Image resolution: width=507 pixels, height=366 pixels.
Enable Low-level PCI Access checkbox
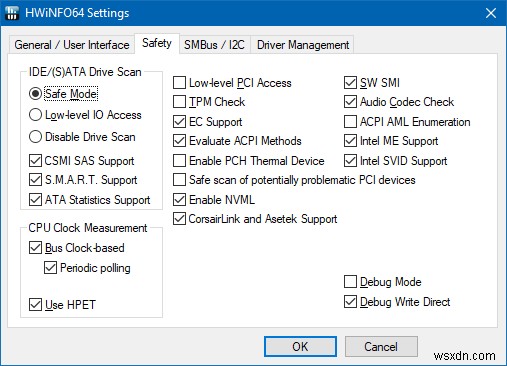[179, 83]
